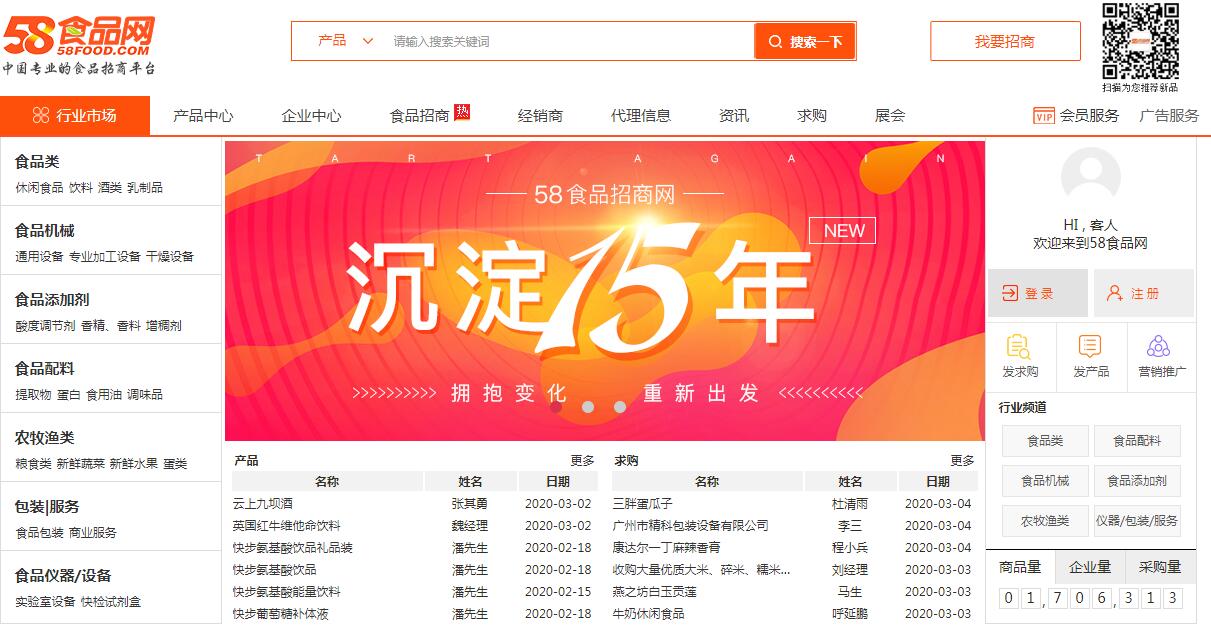Screen dimensions: 1211x633
Task: Switch to 商品量 stats tab
Action: point(1020,566)
